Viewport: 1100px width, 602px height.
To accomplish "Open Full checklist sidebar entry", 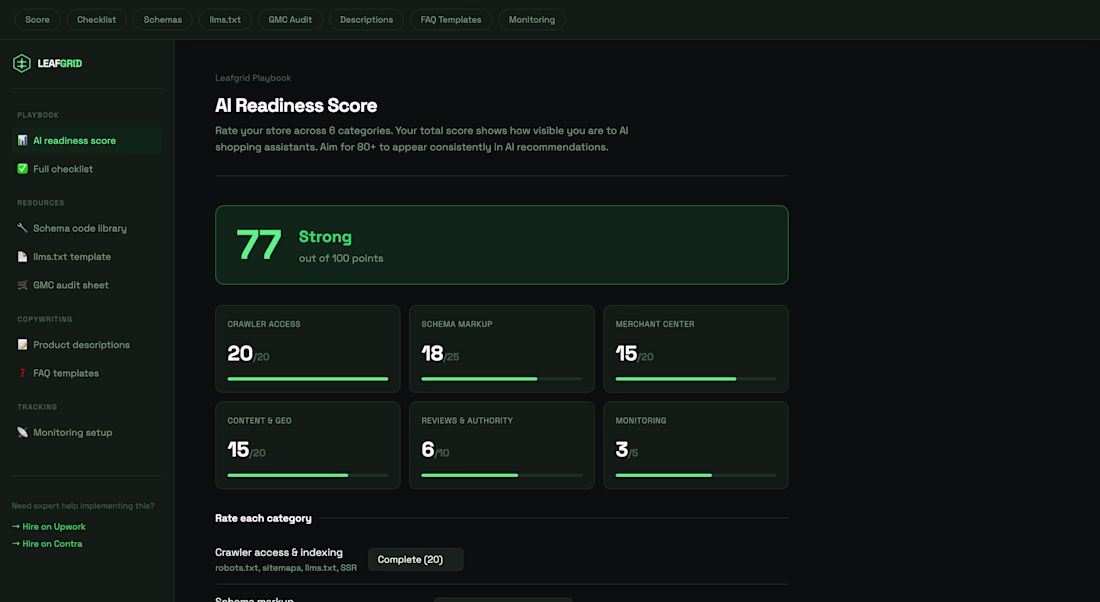I will [87, 169].
